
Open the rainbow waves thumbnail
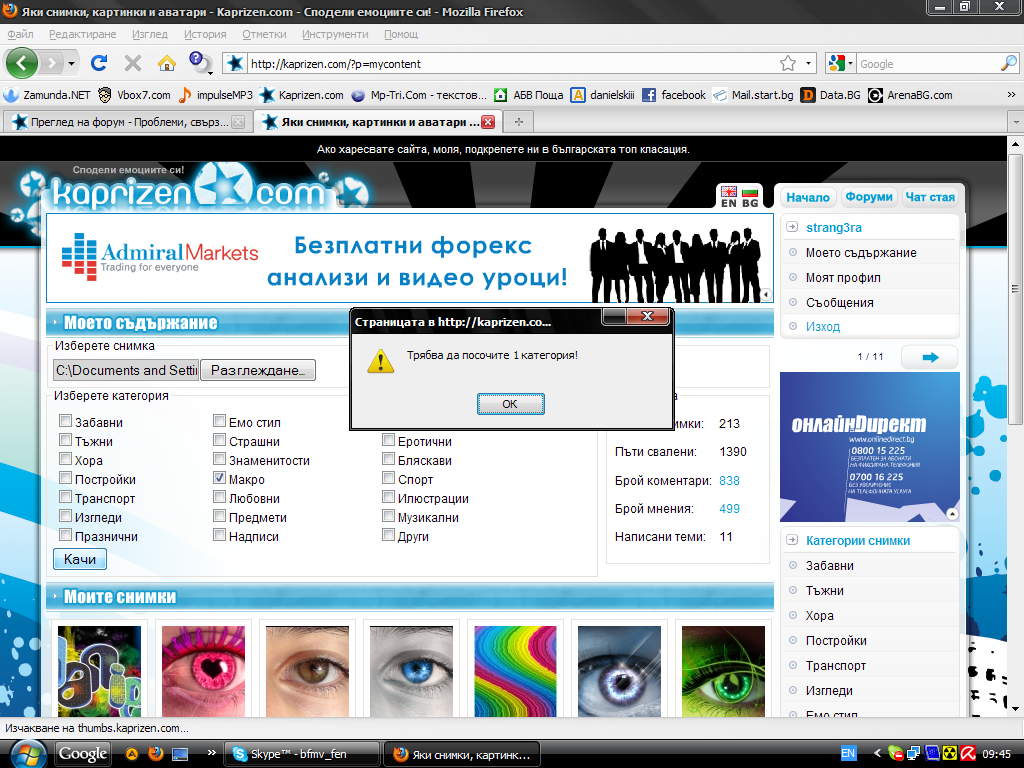click(x=515, y=671)
